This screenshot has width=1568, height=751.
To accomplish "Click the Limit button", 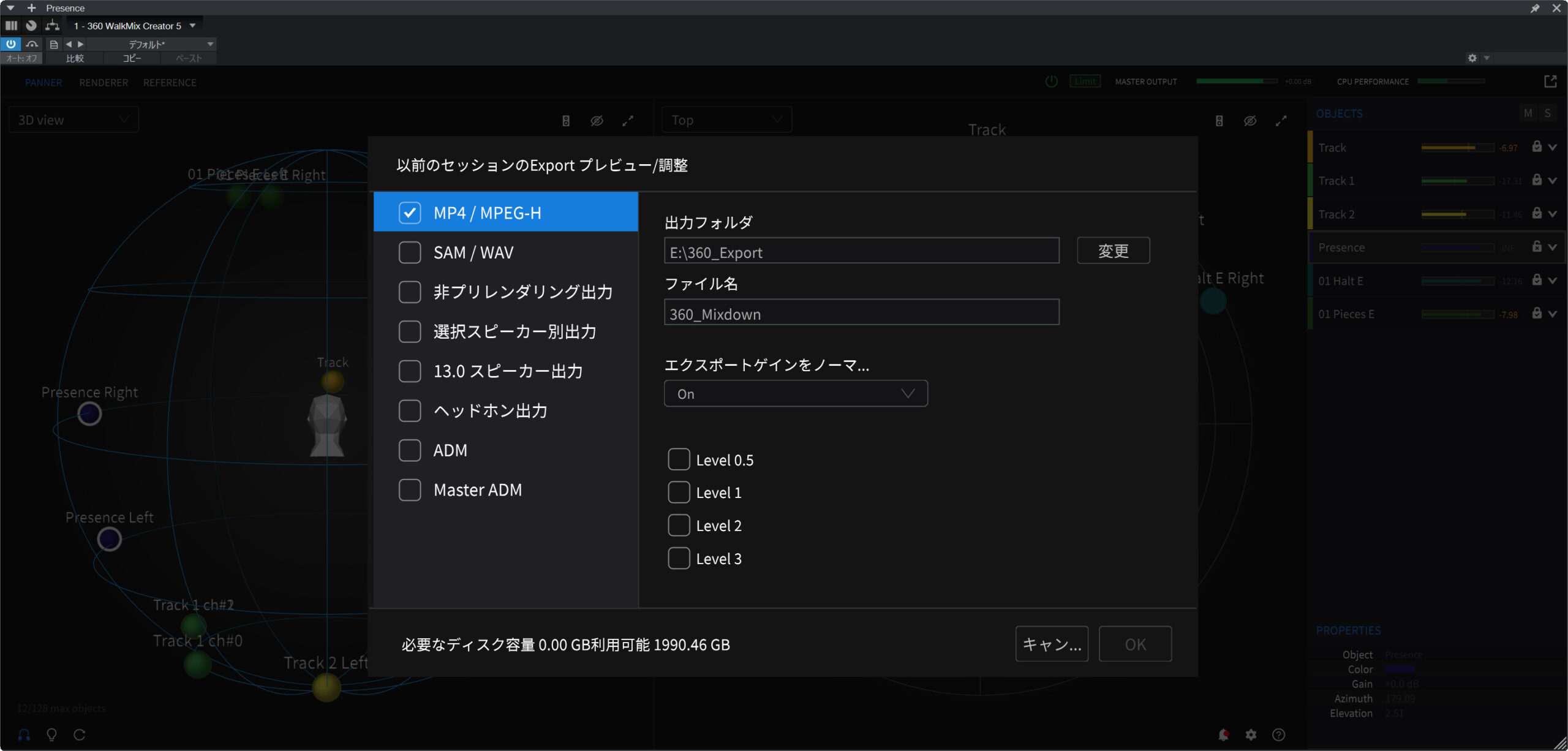I will pyautogui.click(x=1085, y=81).
